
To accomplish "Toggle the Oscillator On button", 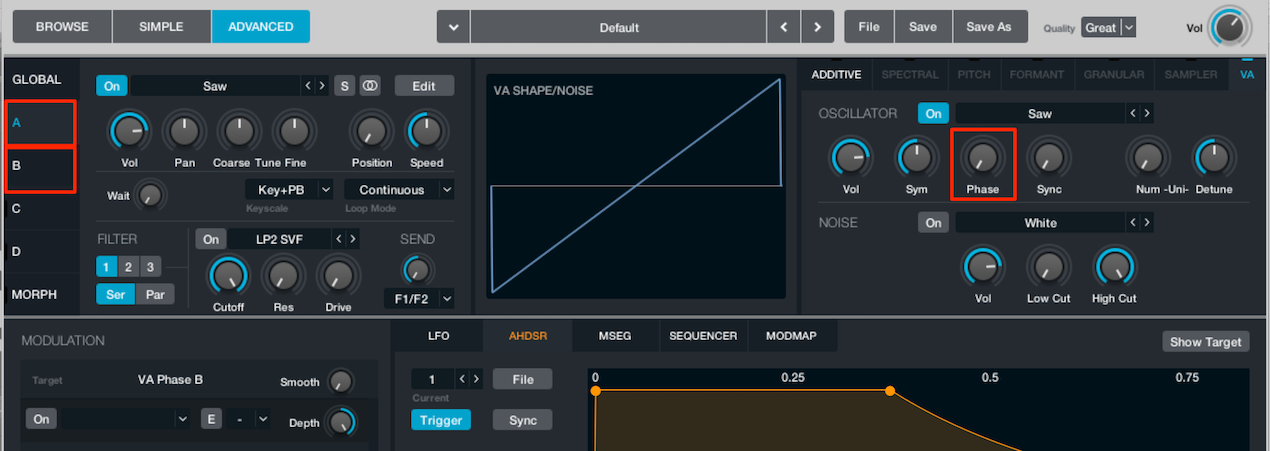I will click(x=933, y=113).
